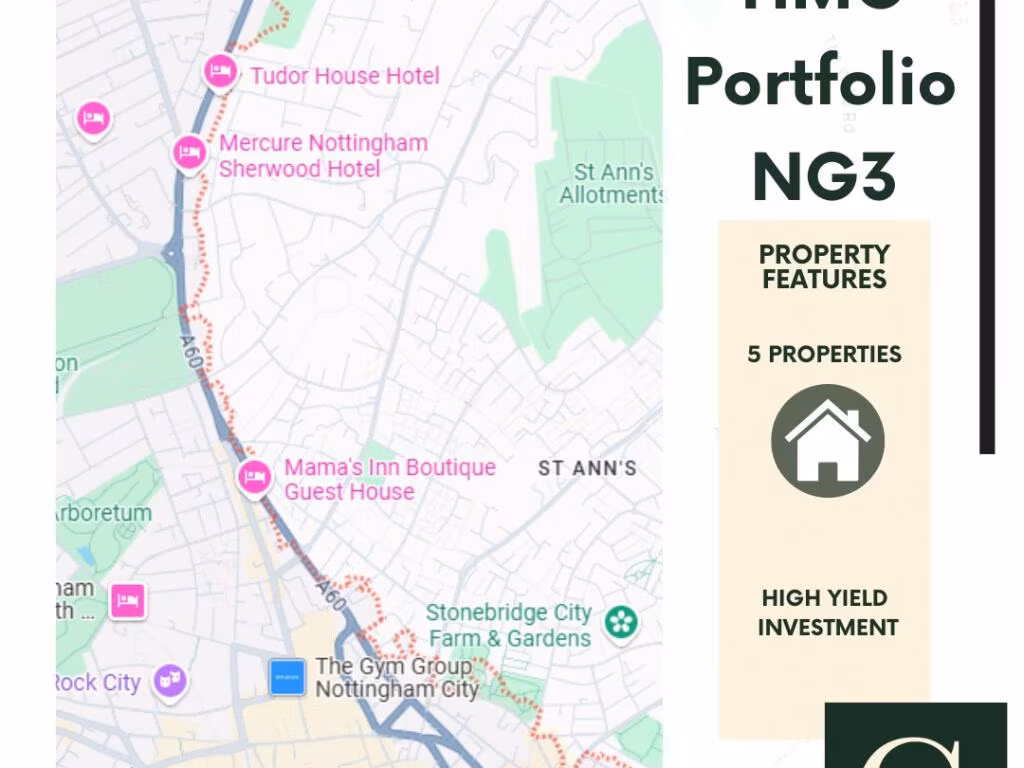
Task: Click Stonebridge City Farm & Gardens text
Action: tap(509, 625)
